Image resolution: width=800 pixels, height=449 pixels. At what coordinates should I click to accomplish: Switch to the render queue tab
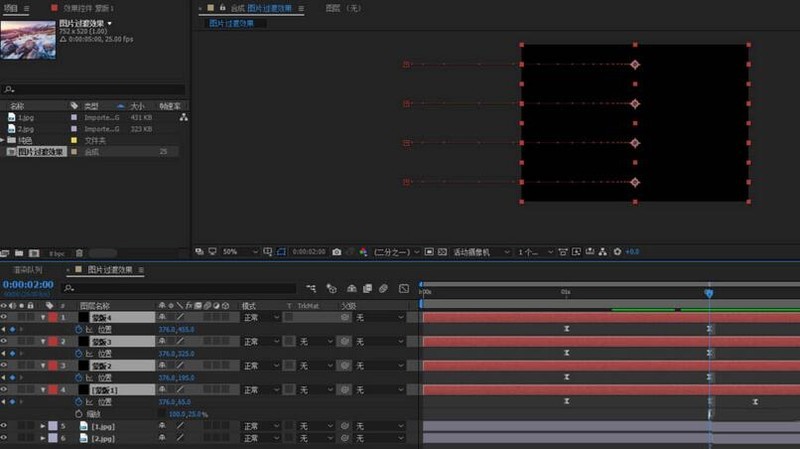click(28, 269)
